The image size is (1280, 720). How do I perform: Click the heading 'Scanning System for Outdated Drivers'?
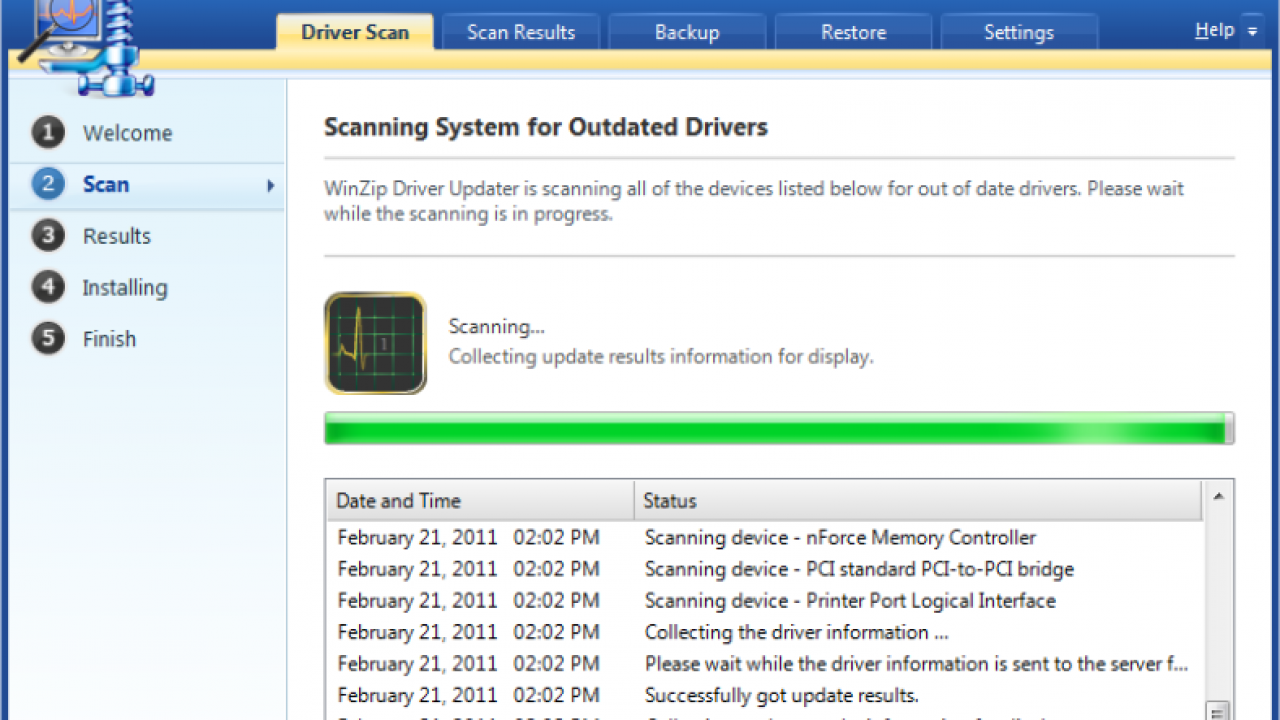pos(546,128)
